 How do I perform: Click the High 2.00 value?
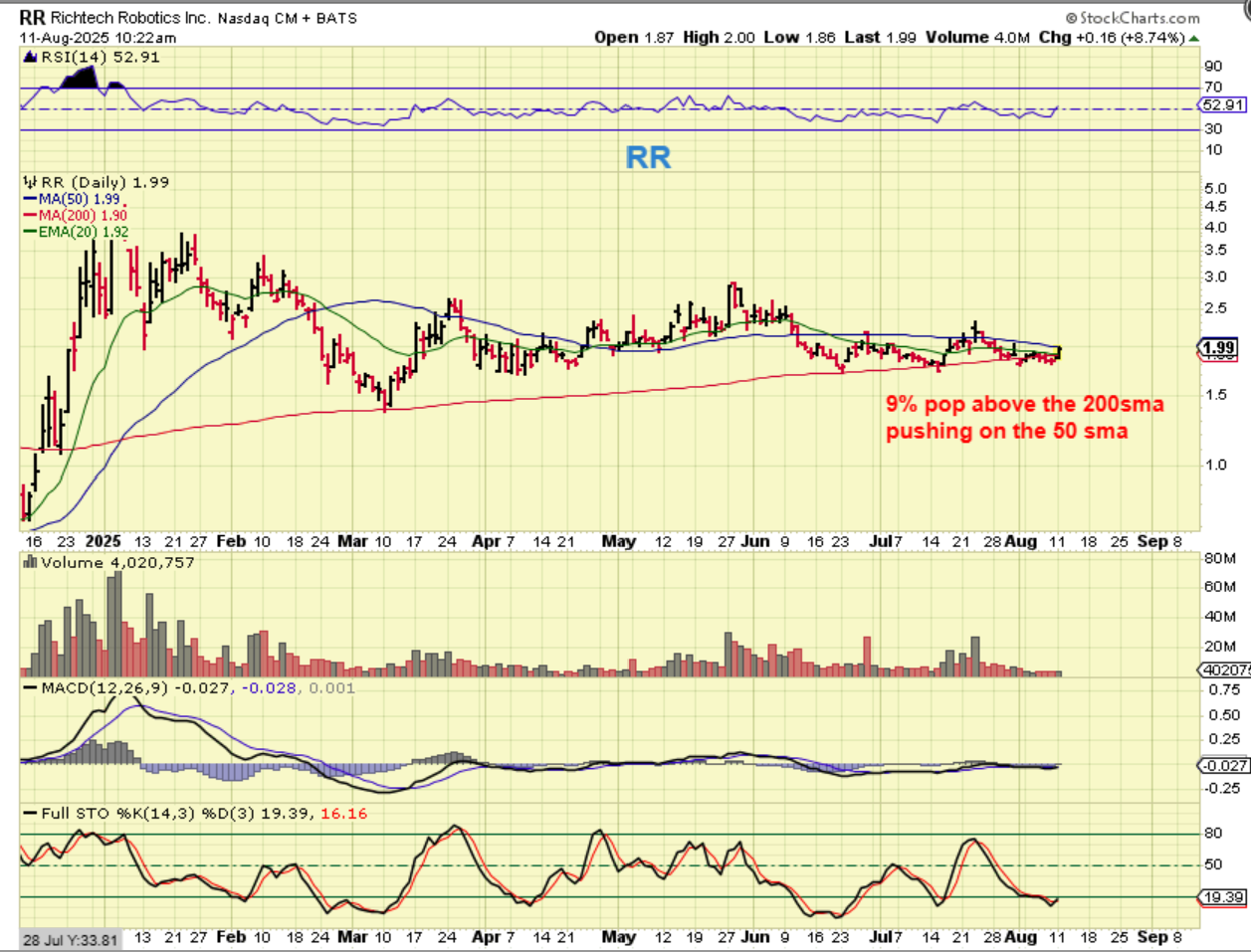720,38
